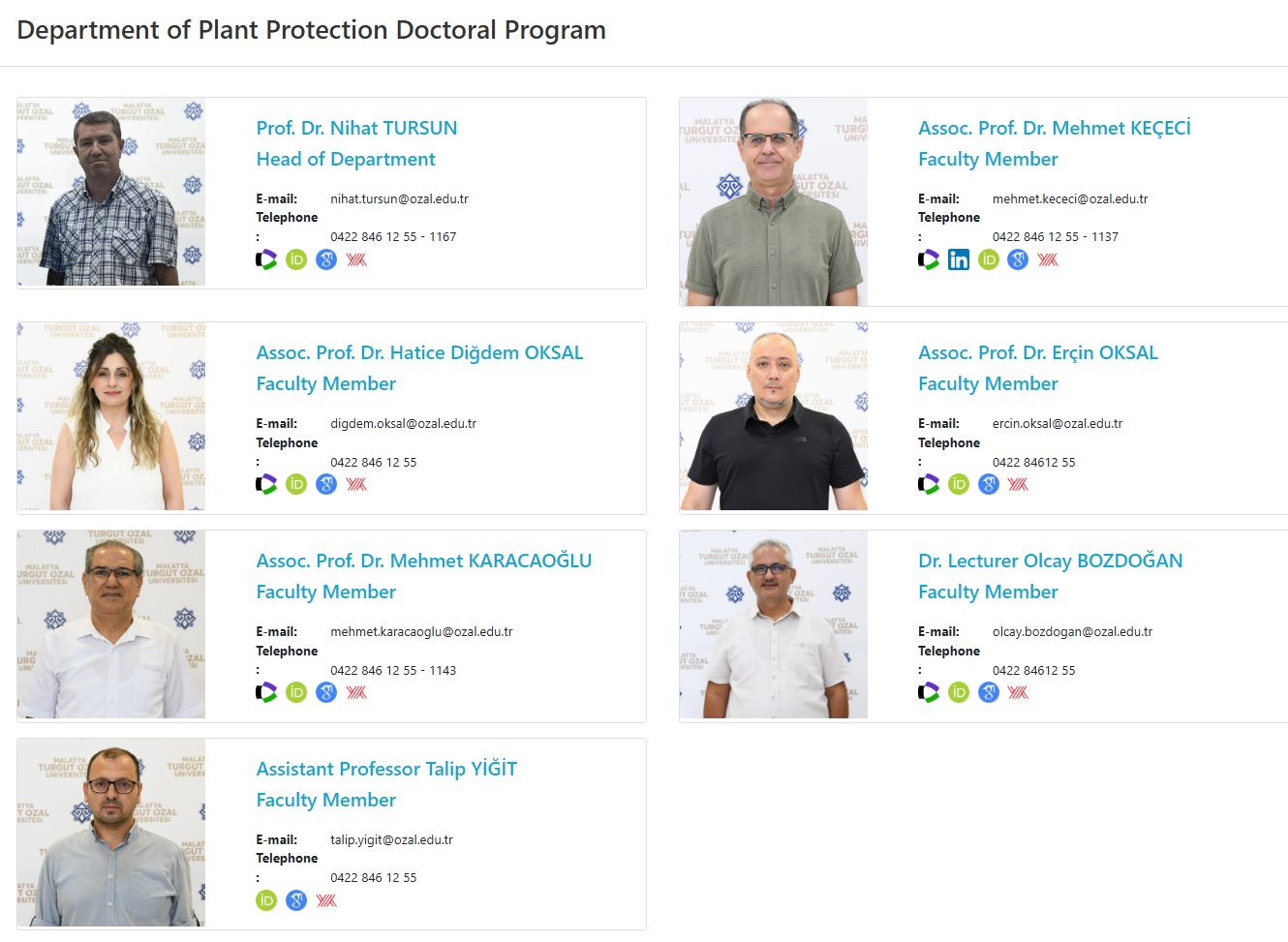Click Erçin OKSAL's YÖK Akademik icon
1288x942 pixels.
1018,484
